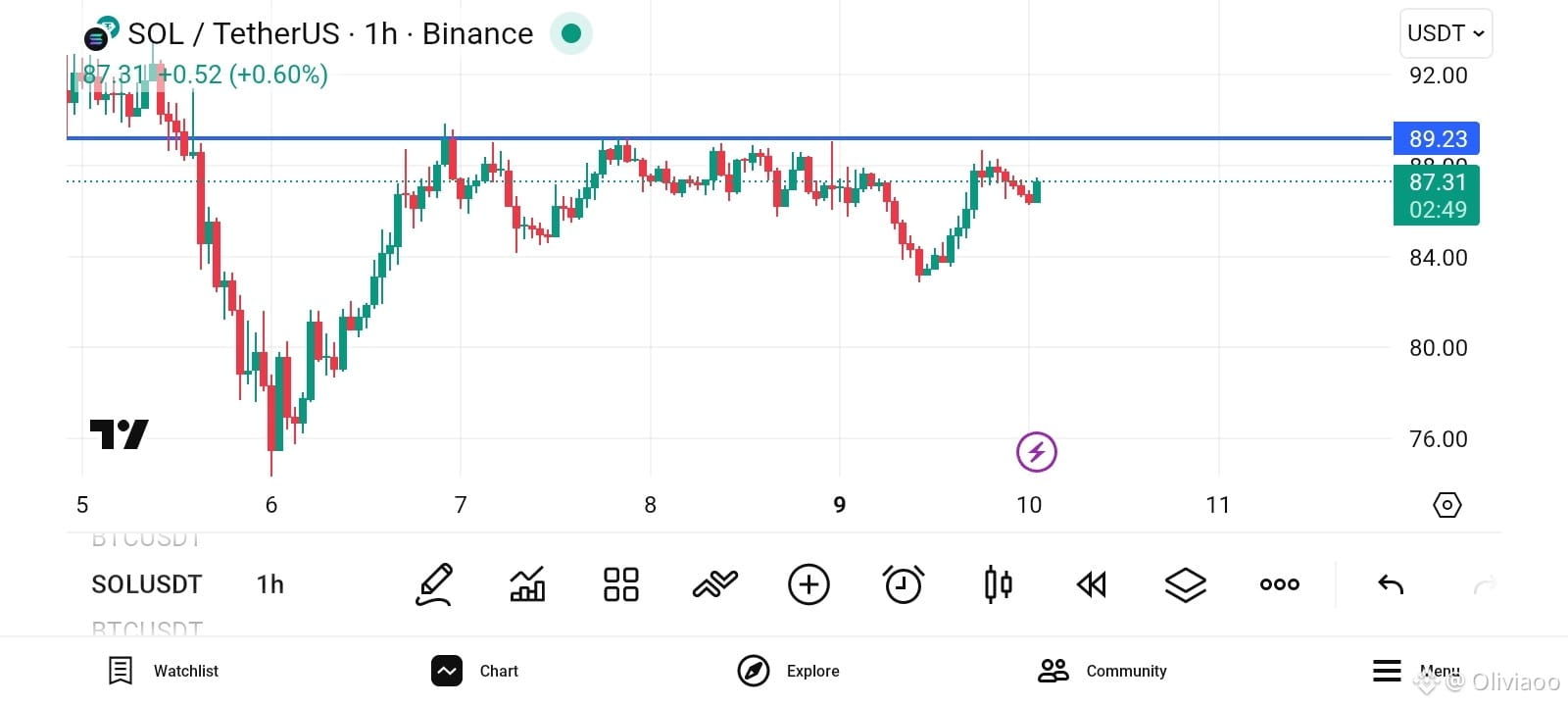
Task: Open more options three-dots icon
Action: [x=1279, y=584]
